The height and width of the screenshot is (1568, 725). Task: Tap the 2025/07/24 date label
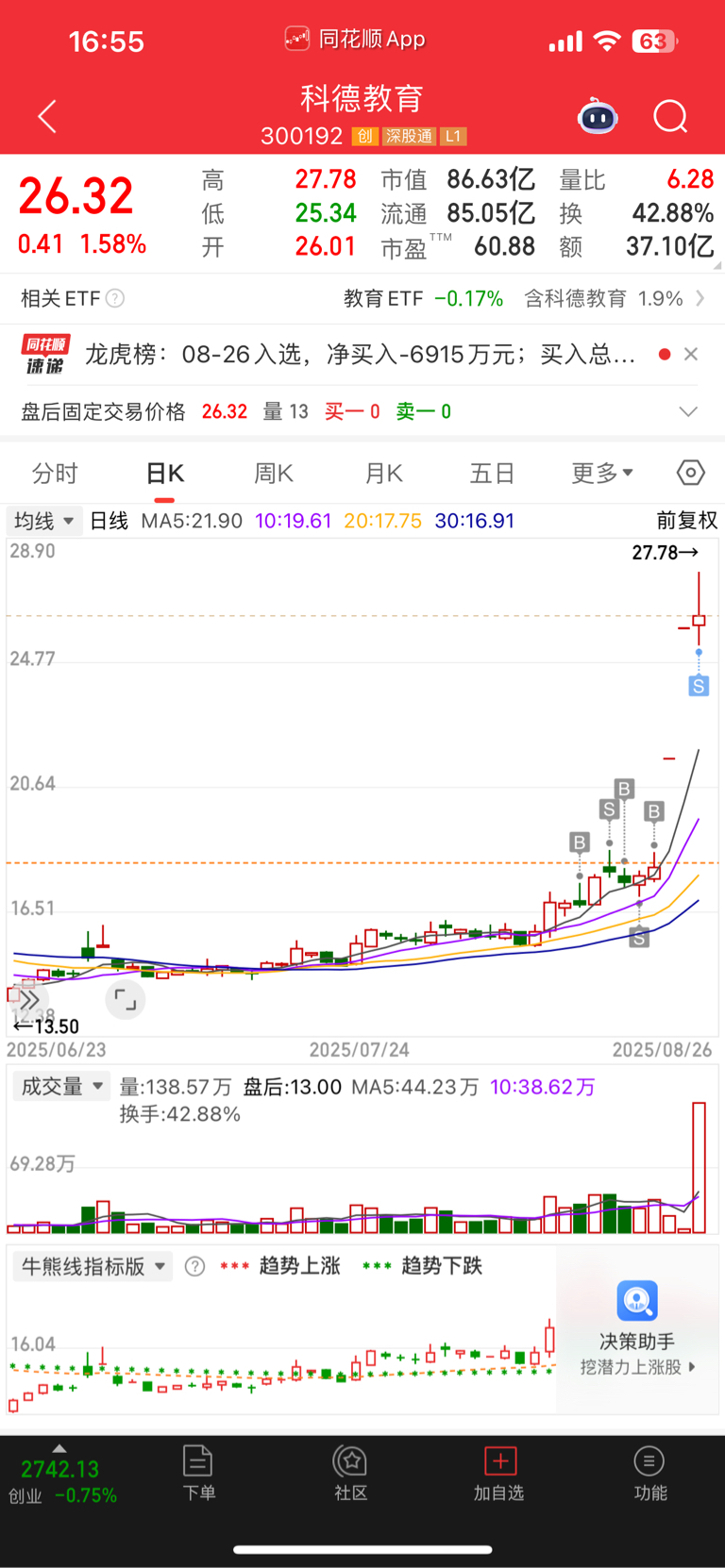click(360, 1050)
